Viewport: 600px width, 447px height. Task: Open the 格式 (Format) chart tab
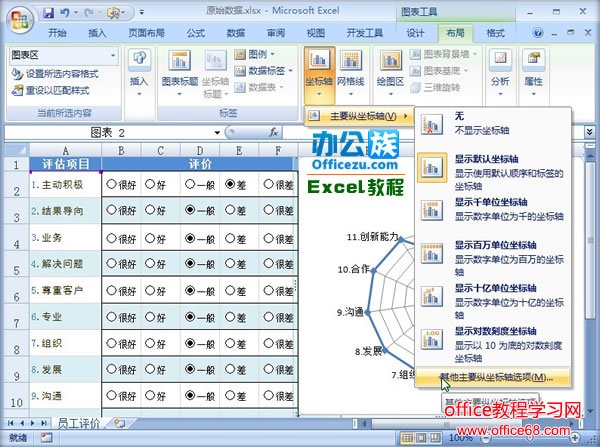click(x=496, y=33)
